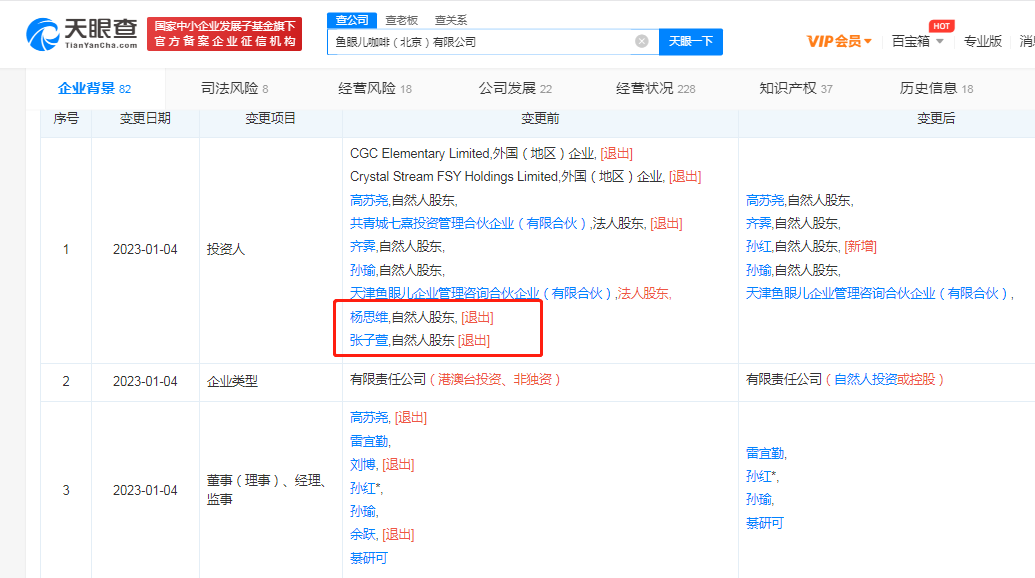
Task: Click the HOT badge above 百宝箱
Action: click(941, 26)
